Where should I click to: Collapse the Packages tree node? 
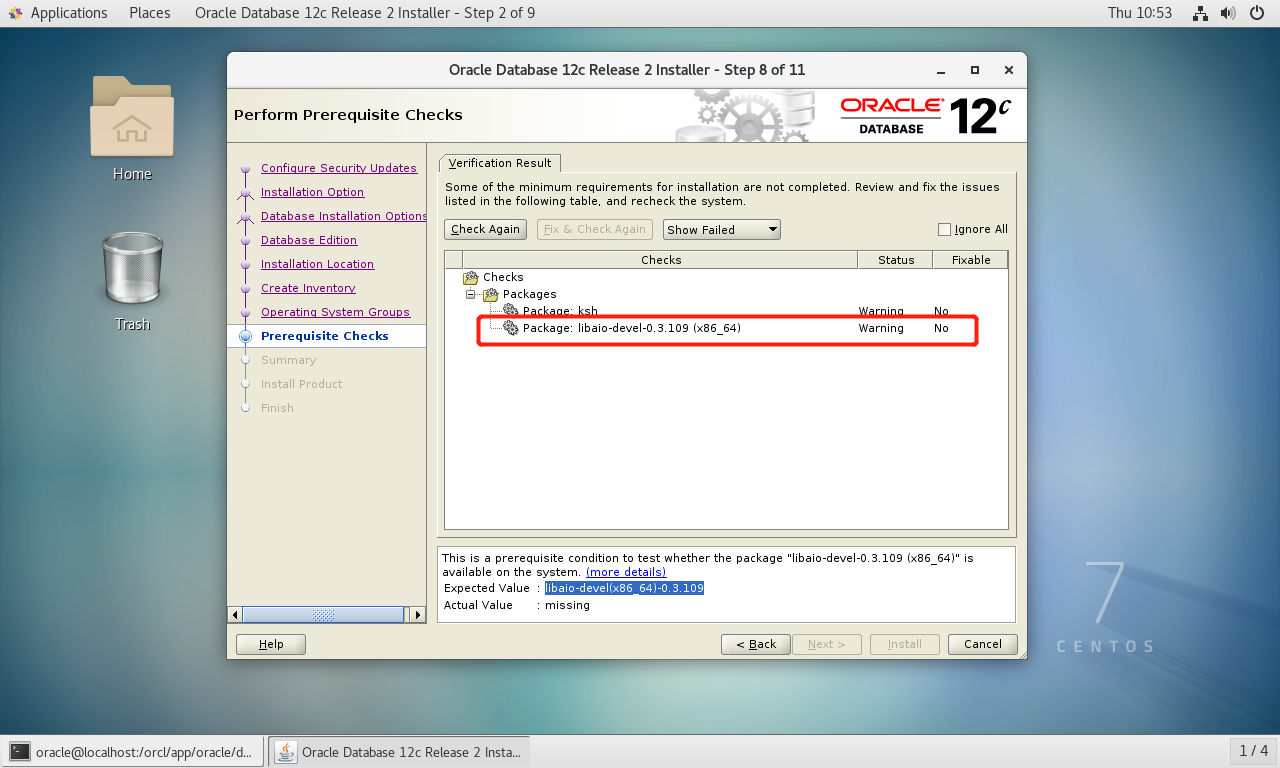click(470, 294)
